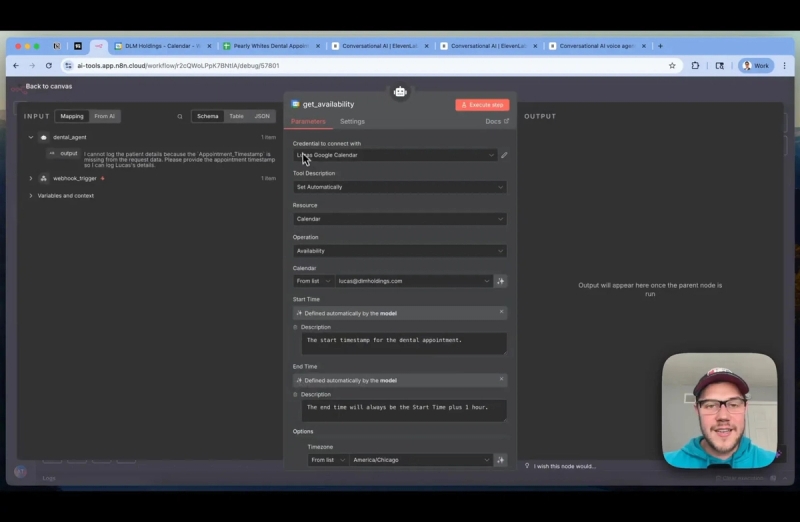
Task: Collapse the dental_agent tree node
Action: click(31, 137)
